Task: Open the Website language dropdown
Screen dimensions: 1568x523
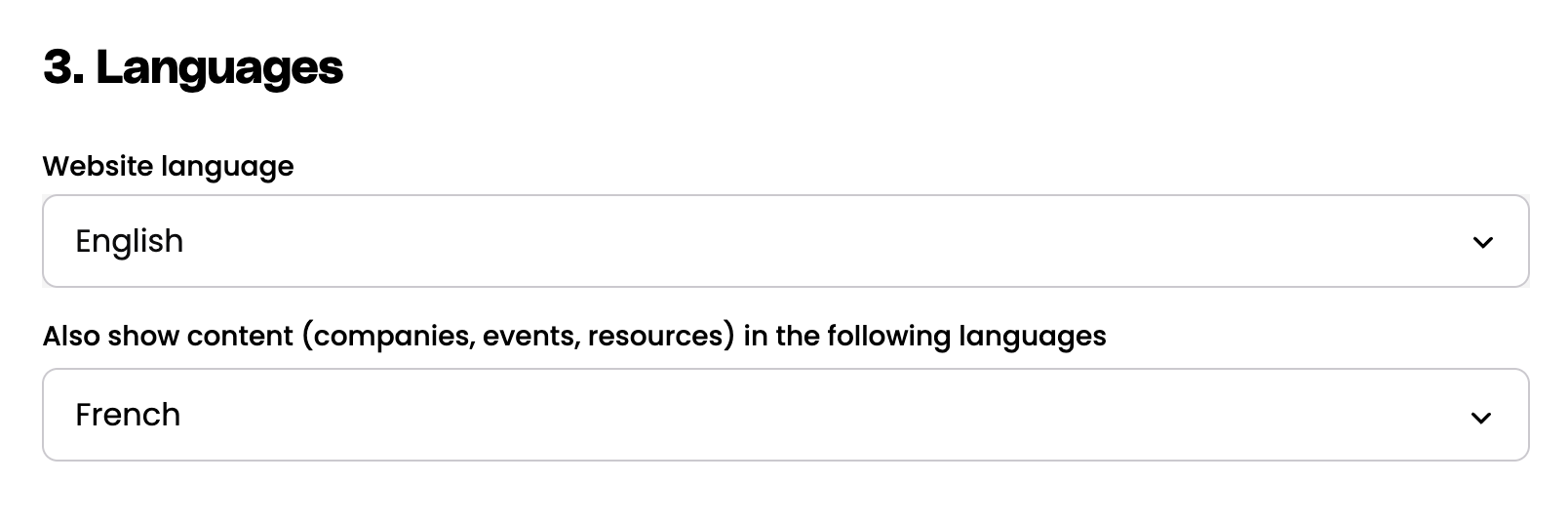Action: (x=785, y=241)
